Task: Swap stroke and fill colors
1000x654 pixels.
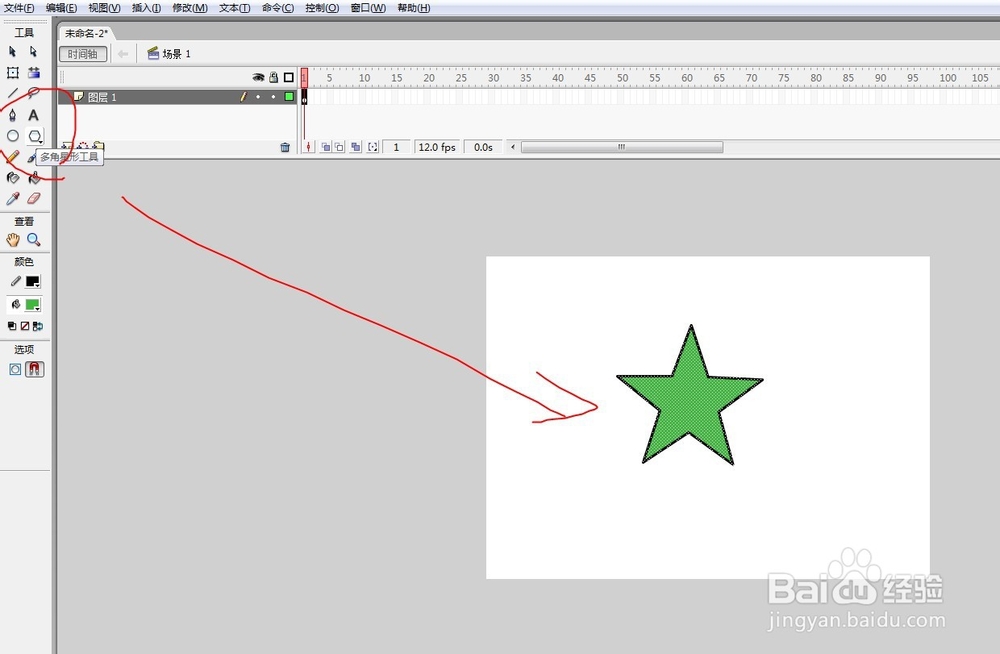Action: [x=38, y=326]
